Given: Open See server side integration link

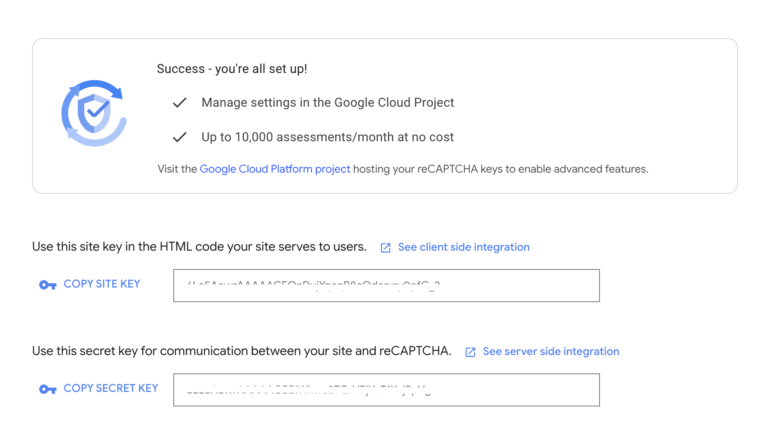Looking at the screenshot, I should 551,351.
